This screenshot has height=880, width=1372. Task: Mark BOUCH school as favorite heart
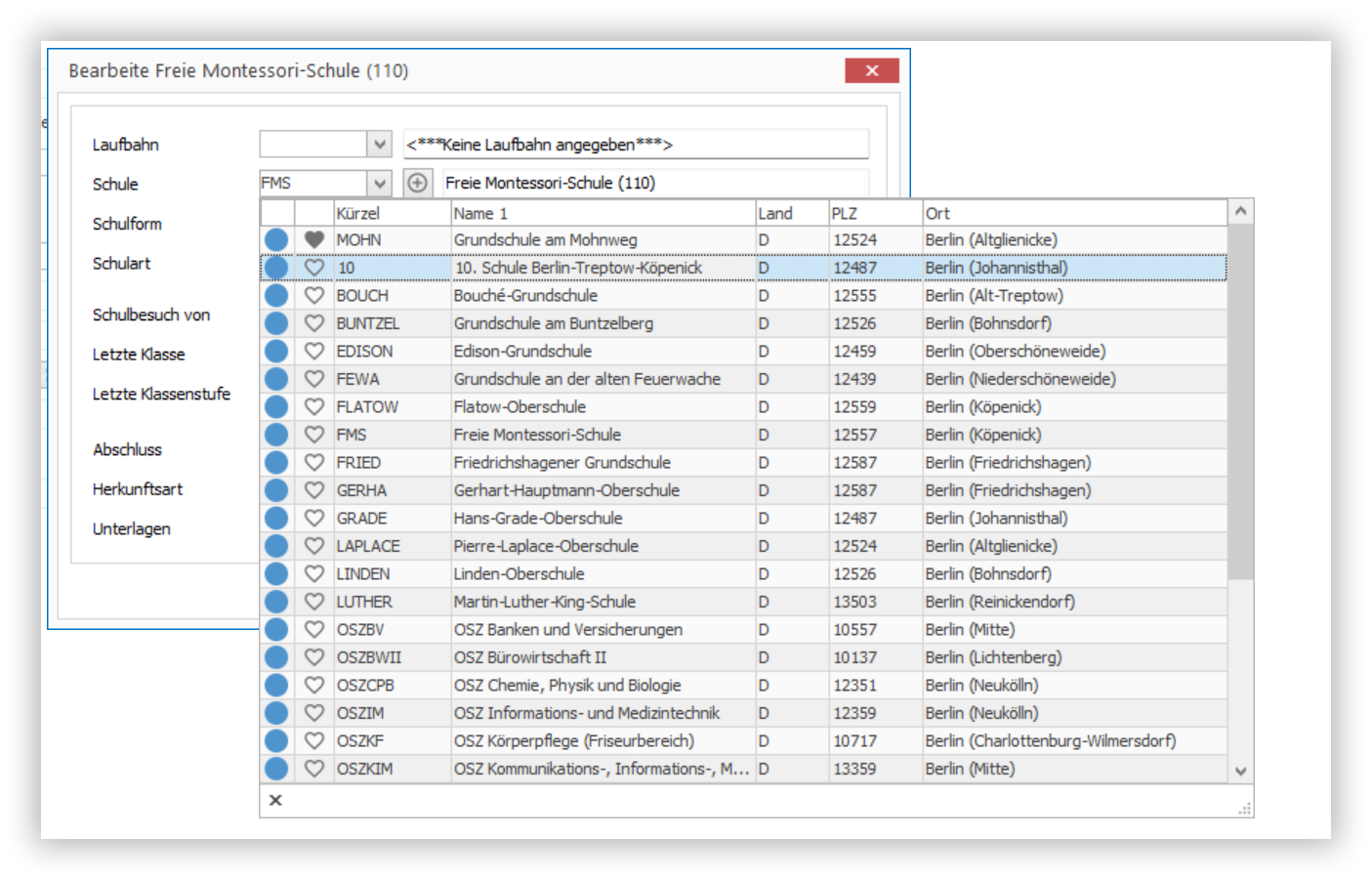coord(313,295)
